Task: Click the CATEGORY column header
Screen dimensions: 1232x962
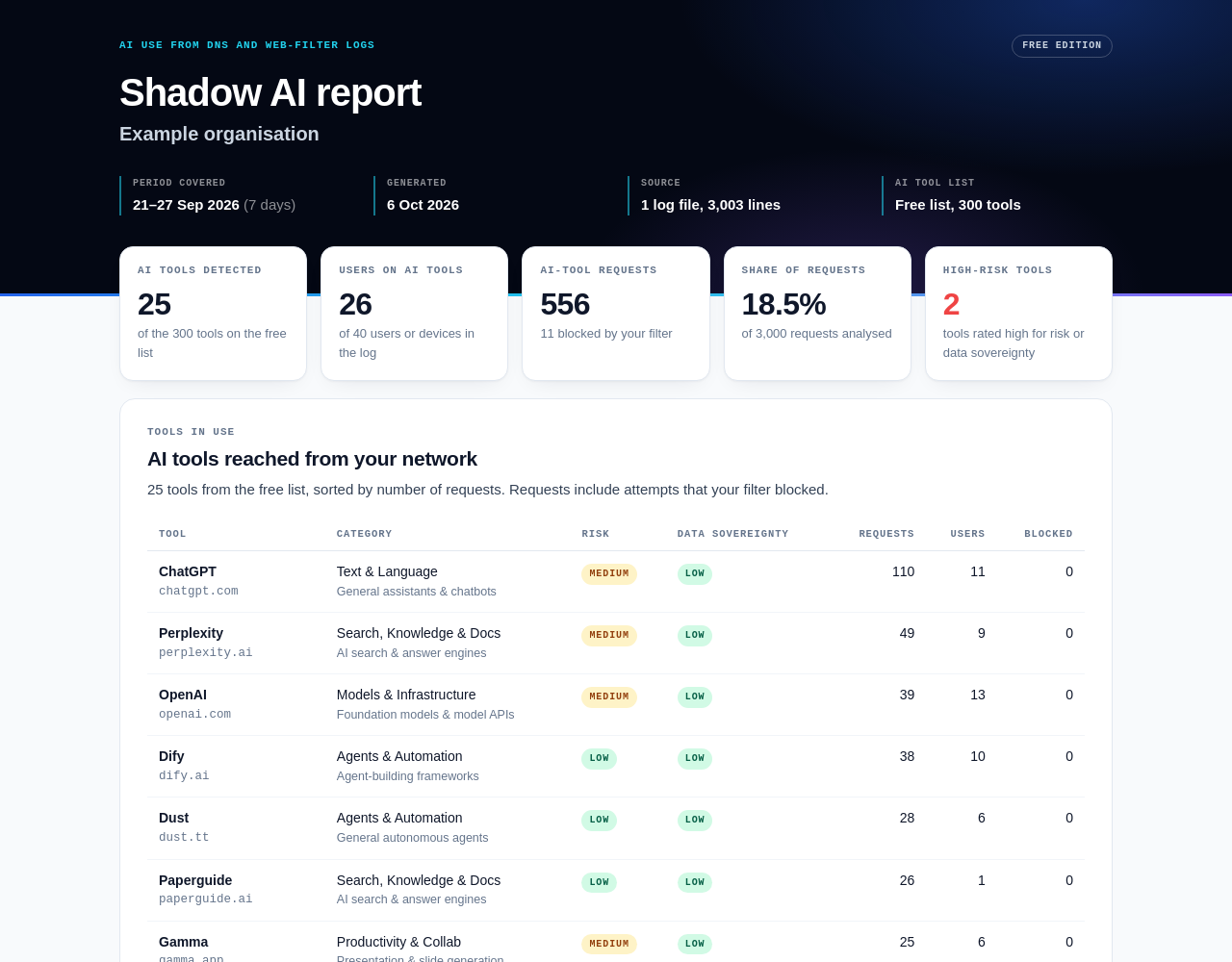Action: pos(364,534)
